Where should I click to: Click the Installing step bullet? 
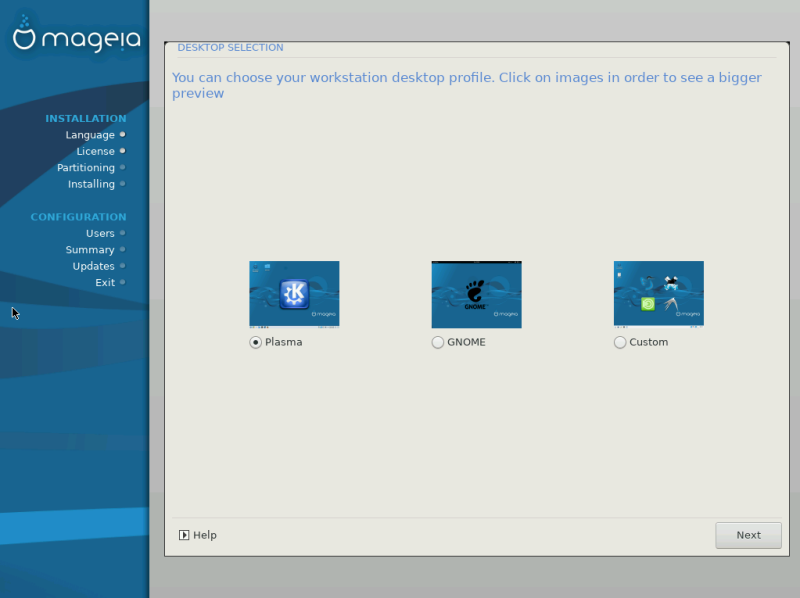click(122, 184)
